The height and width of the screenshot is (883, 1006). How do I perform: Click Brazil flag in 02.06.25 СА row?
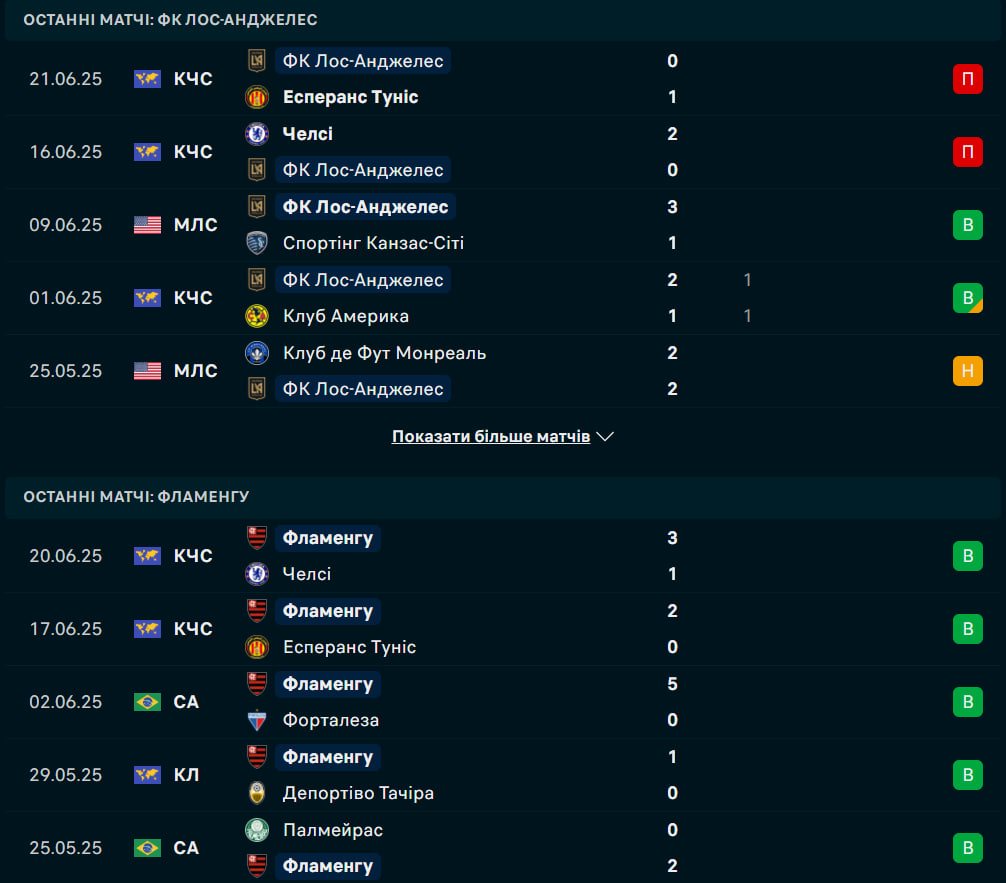coord(147,702)
